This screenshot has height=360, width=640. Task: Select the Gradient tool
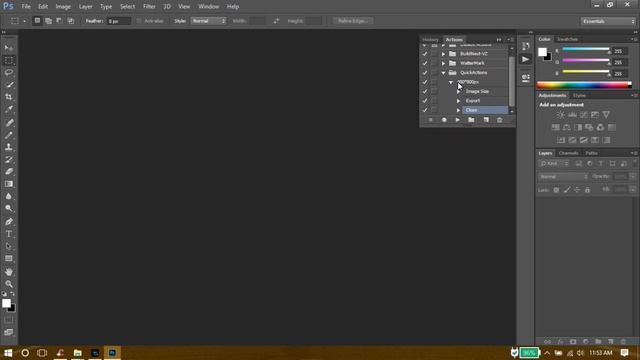point(9,184)
